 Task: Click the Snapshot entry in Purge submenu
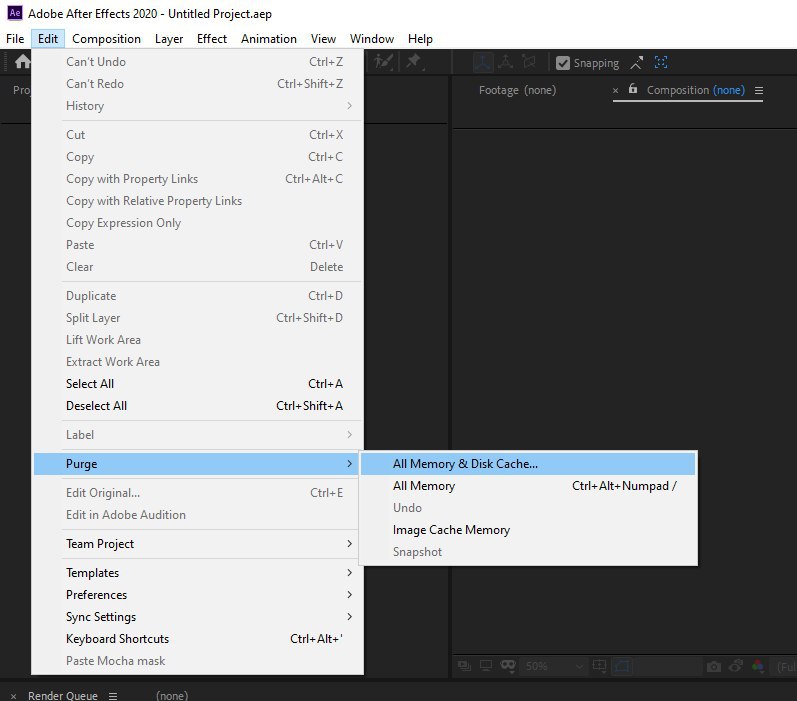pos(528,552)
